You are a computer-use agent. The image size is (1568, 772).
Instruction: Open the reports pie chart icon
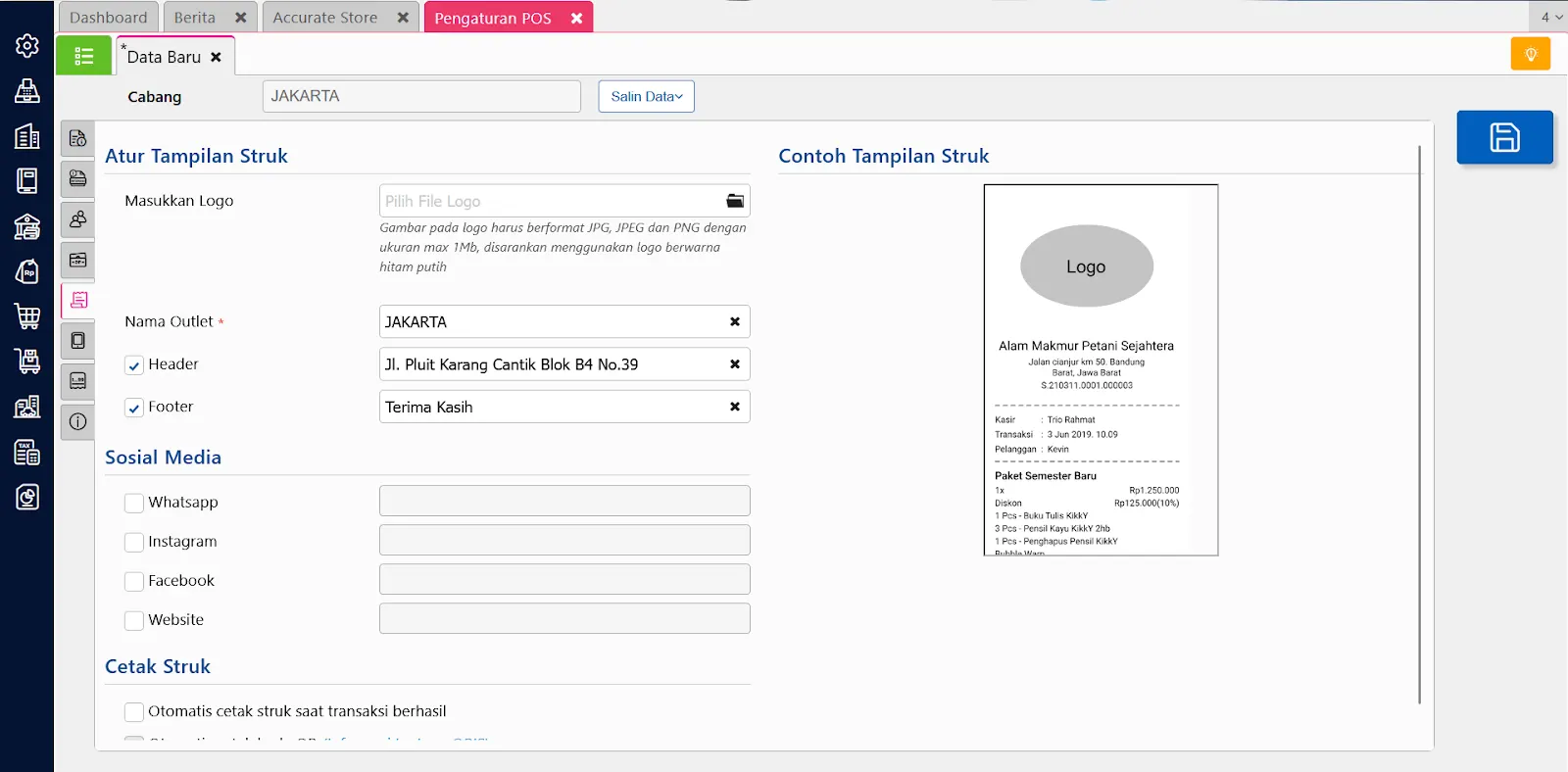tap(27, 497)
